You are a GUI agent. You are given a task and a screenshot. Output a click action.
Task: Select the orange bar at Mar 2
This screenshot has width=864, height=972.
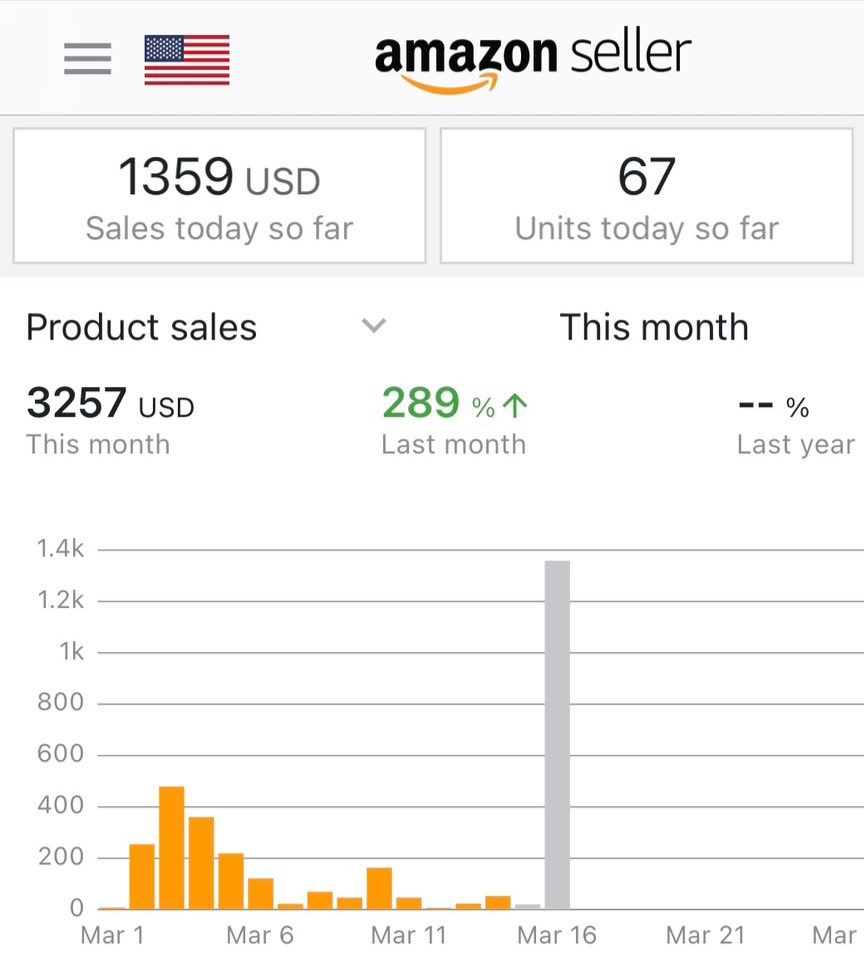coord(142,877)
